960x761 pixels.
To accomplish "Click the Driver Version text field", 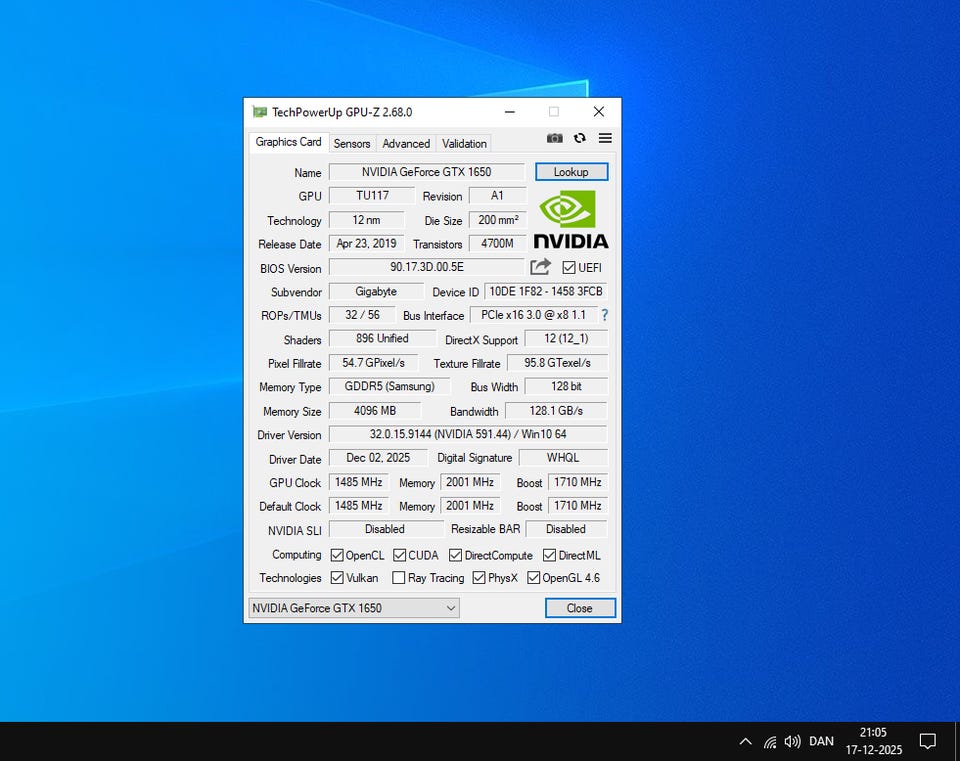I will coord(467,434).
